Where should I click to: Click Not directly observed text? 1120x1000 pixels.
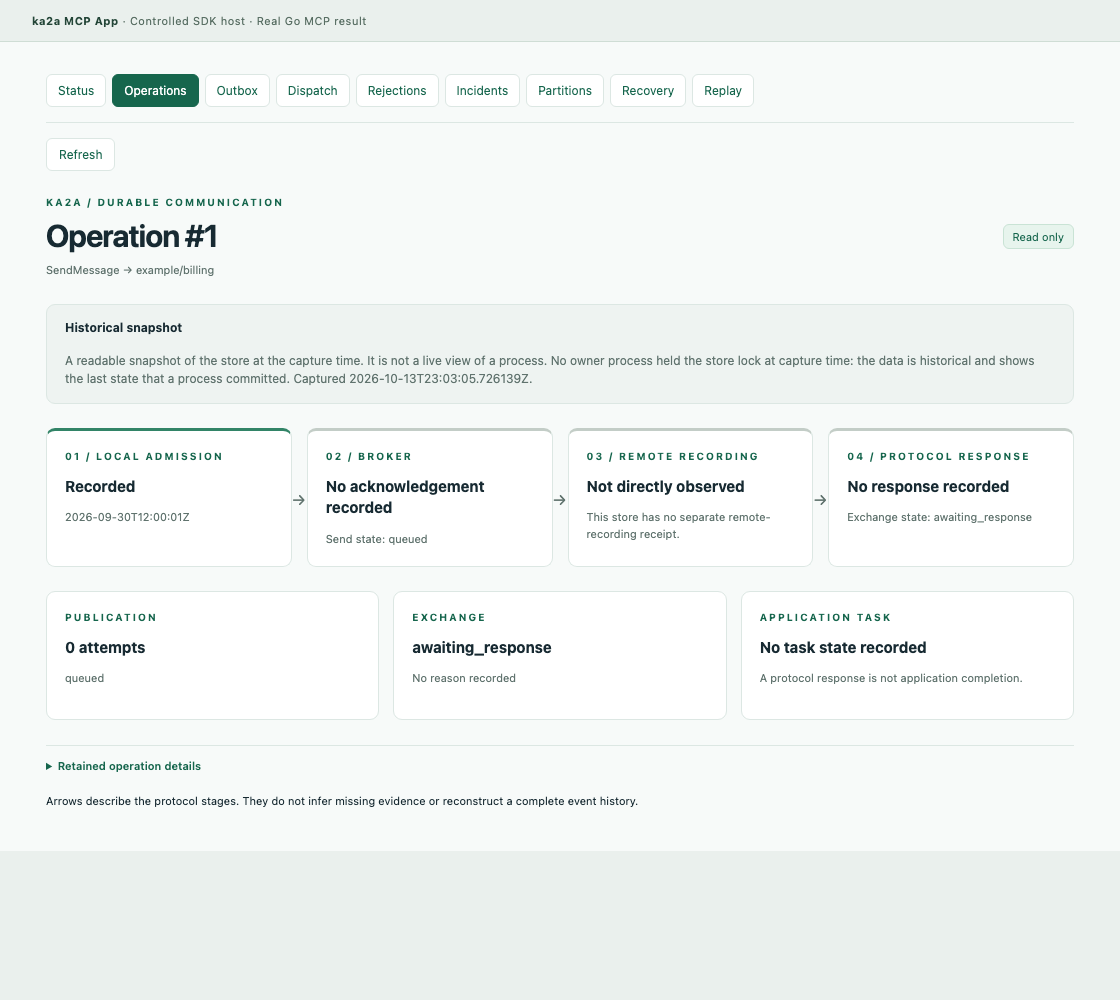point(665,486)
